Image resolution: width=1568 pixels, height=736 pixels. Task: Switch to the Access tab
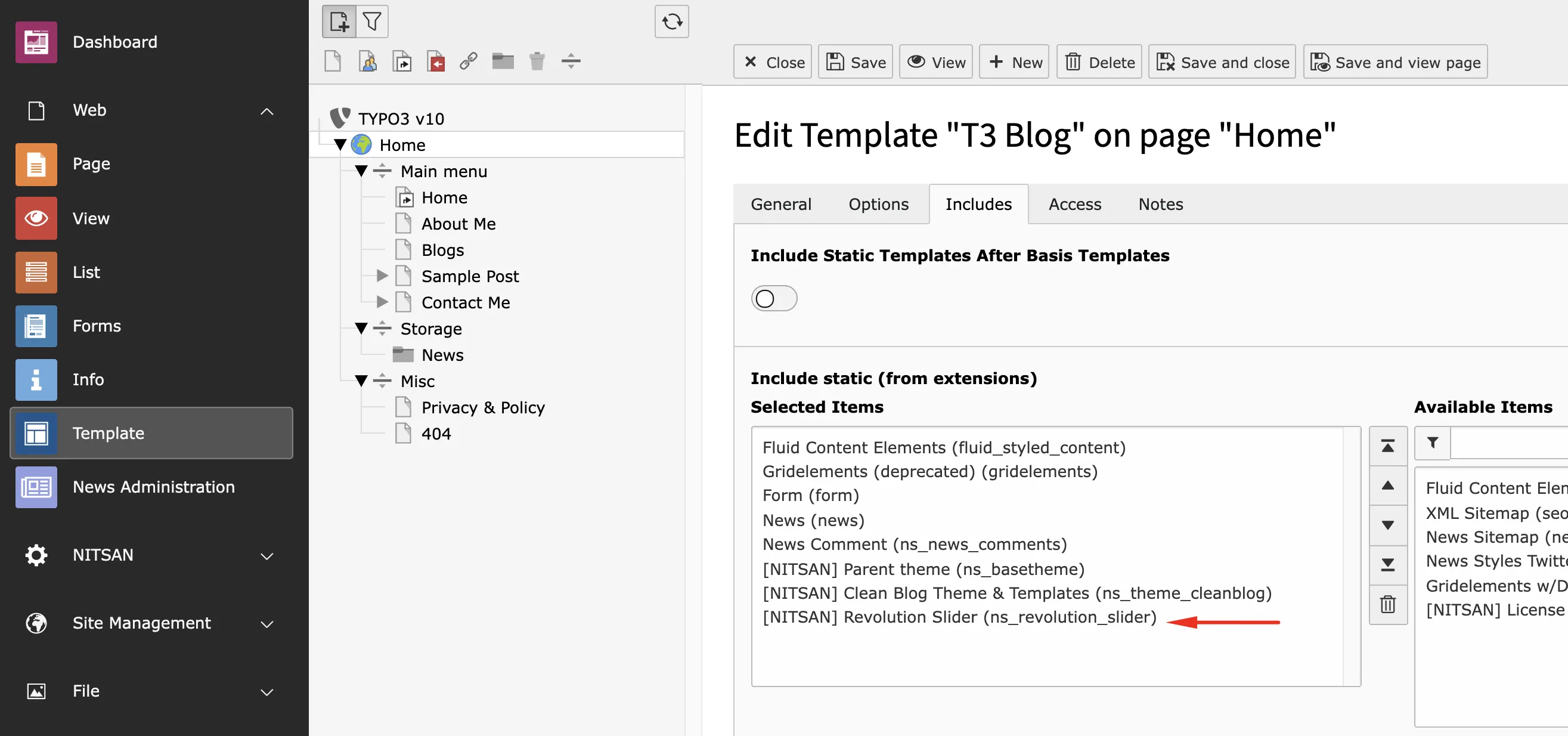1074,204
